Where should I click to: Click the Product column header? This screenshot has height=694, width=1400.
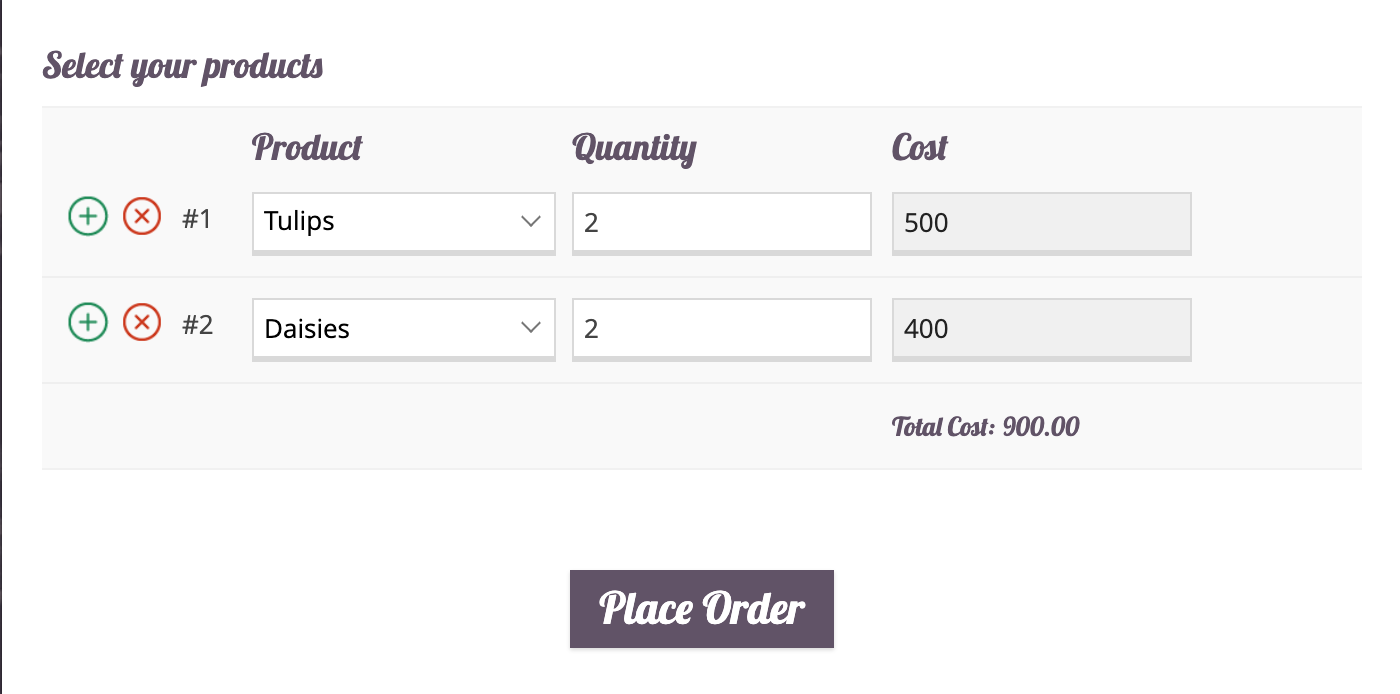click(307, 148)
